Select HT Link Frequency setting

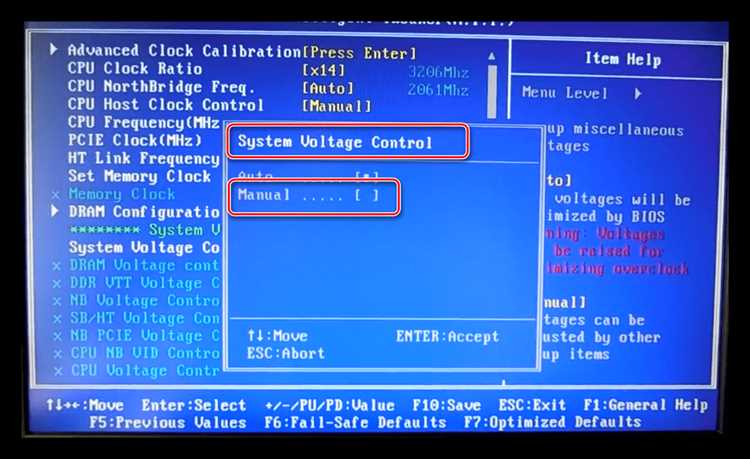(143, 158)
